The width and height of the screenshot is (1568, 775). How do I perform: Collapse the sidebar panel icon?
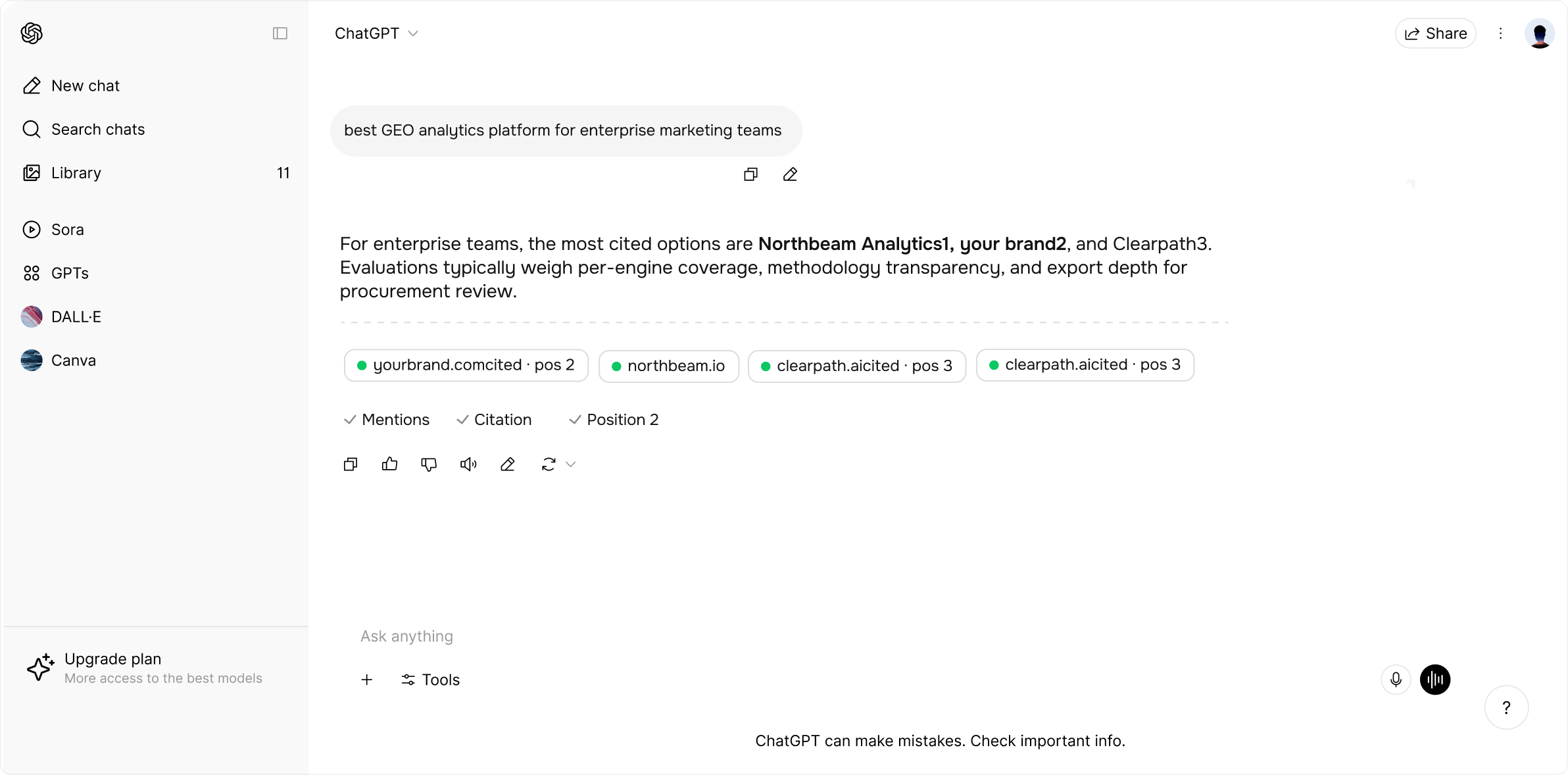(x=280, y=33)
